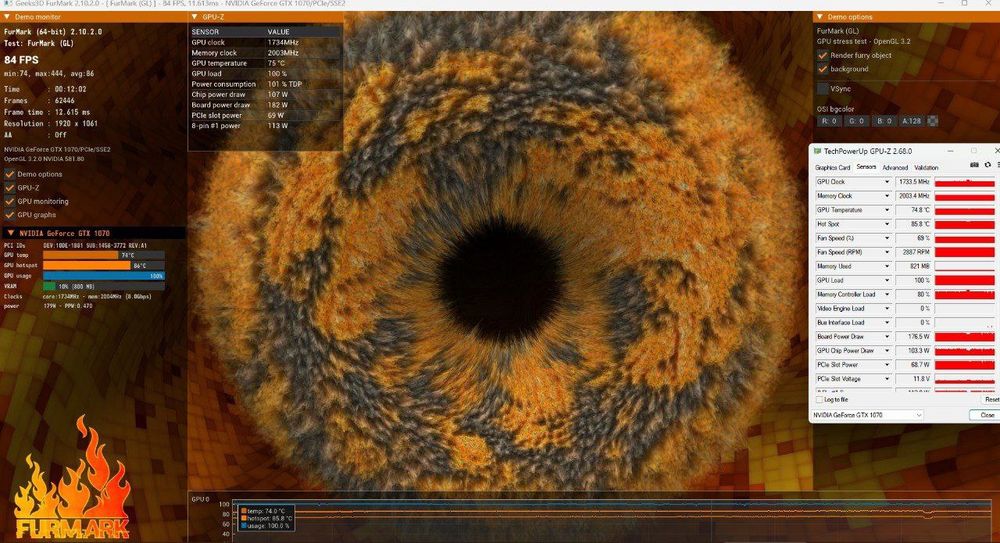
Task: Collapse the NVIDIA GeForce GTX 1070 section
Action: tap(10, 234)
